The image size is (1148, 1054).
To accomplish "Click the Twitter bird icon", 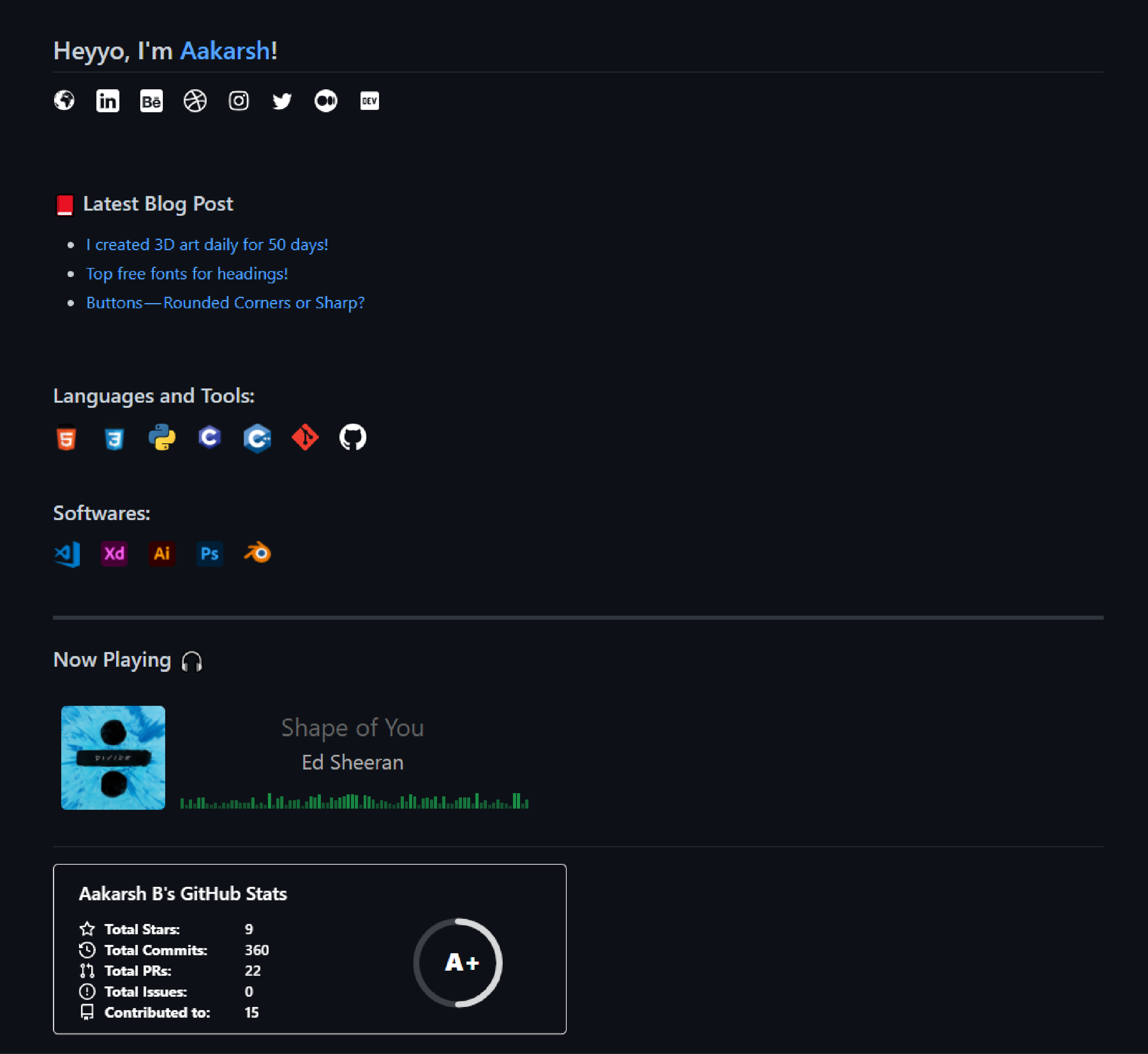I will point(282,101).
